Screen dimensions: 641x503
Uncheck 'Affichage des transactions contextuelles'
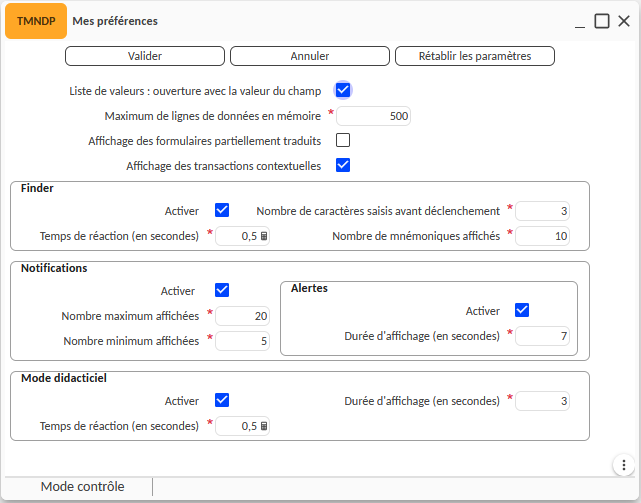tap(343, 166)
